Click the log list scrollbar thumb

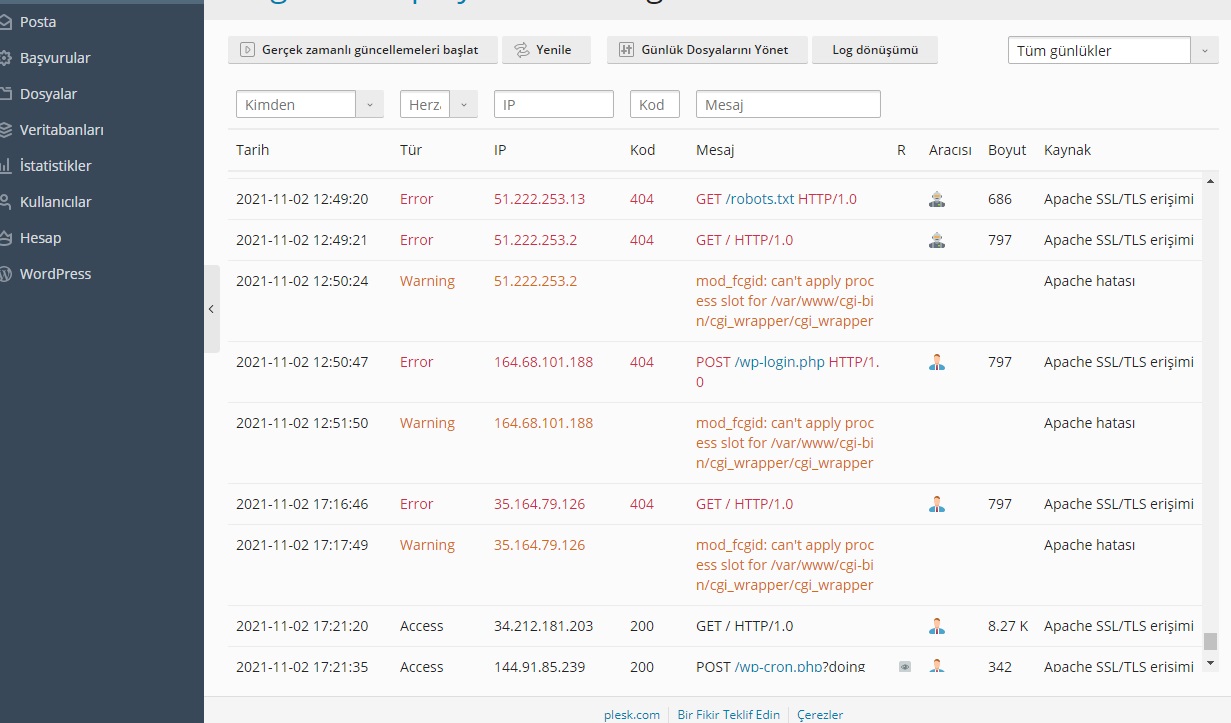(1210, 641)
